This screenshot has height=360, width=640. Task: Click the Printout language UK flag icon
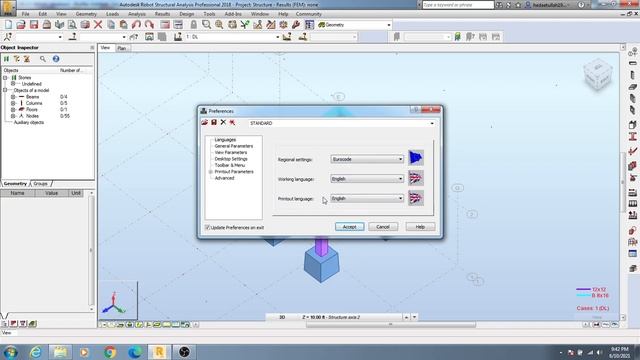coord(416,198)
